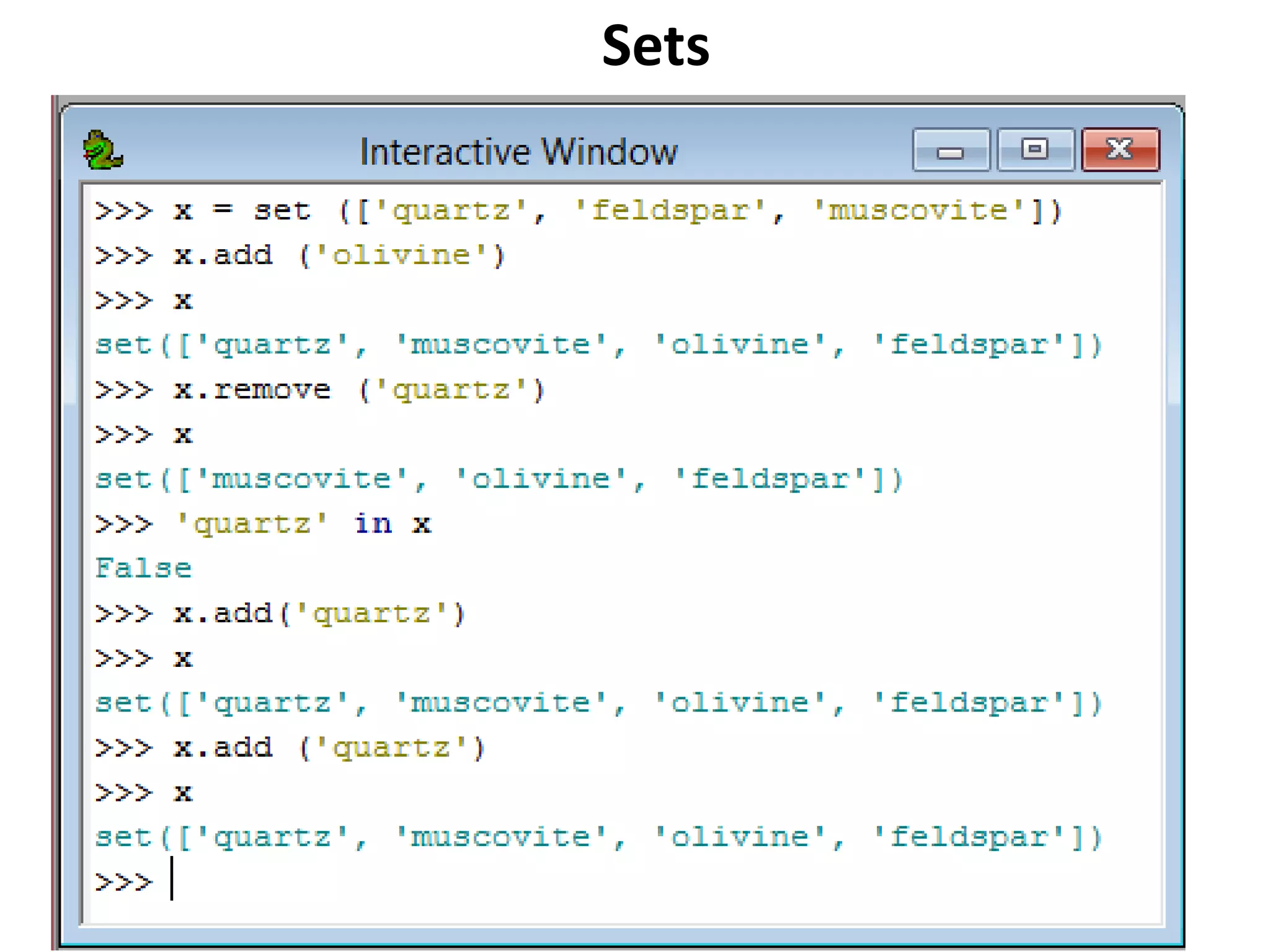Click the PythonWin snake icon in title bar
1270x952 pixels.
pos(102,150)
